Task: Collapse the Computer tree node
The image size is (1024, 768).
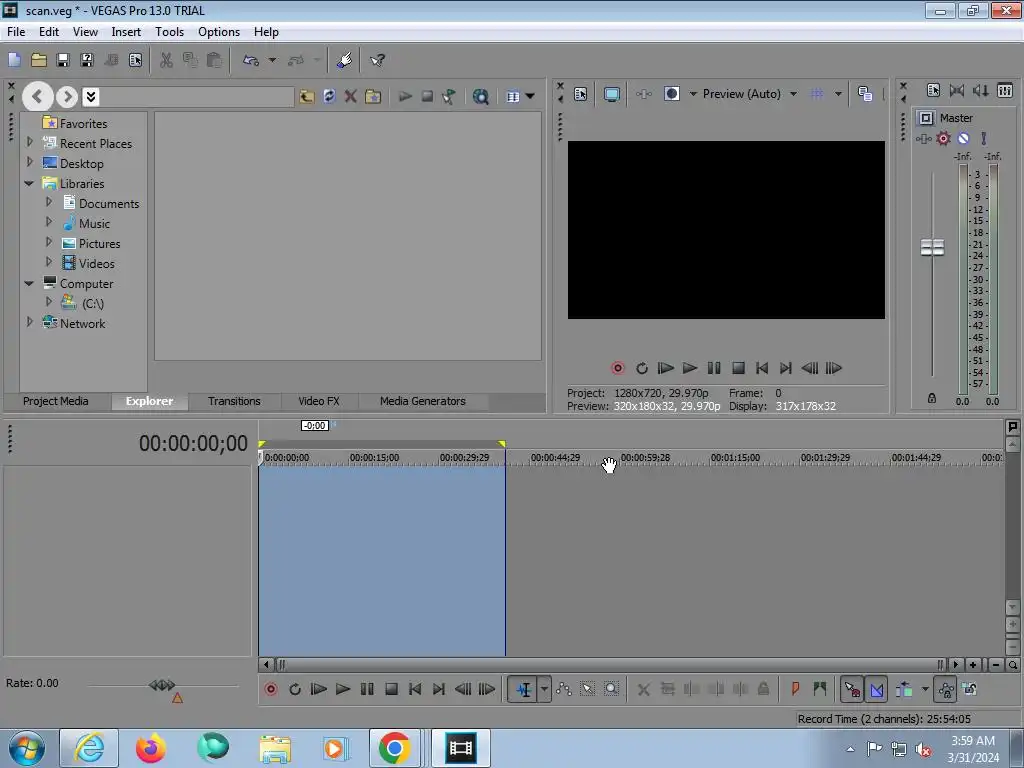Action: pyautogui.click(x=29, y=283)
